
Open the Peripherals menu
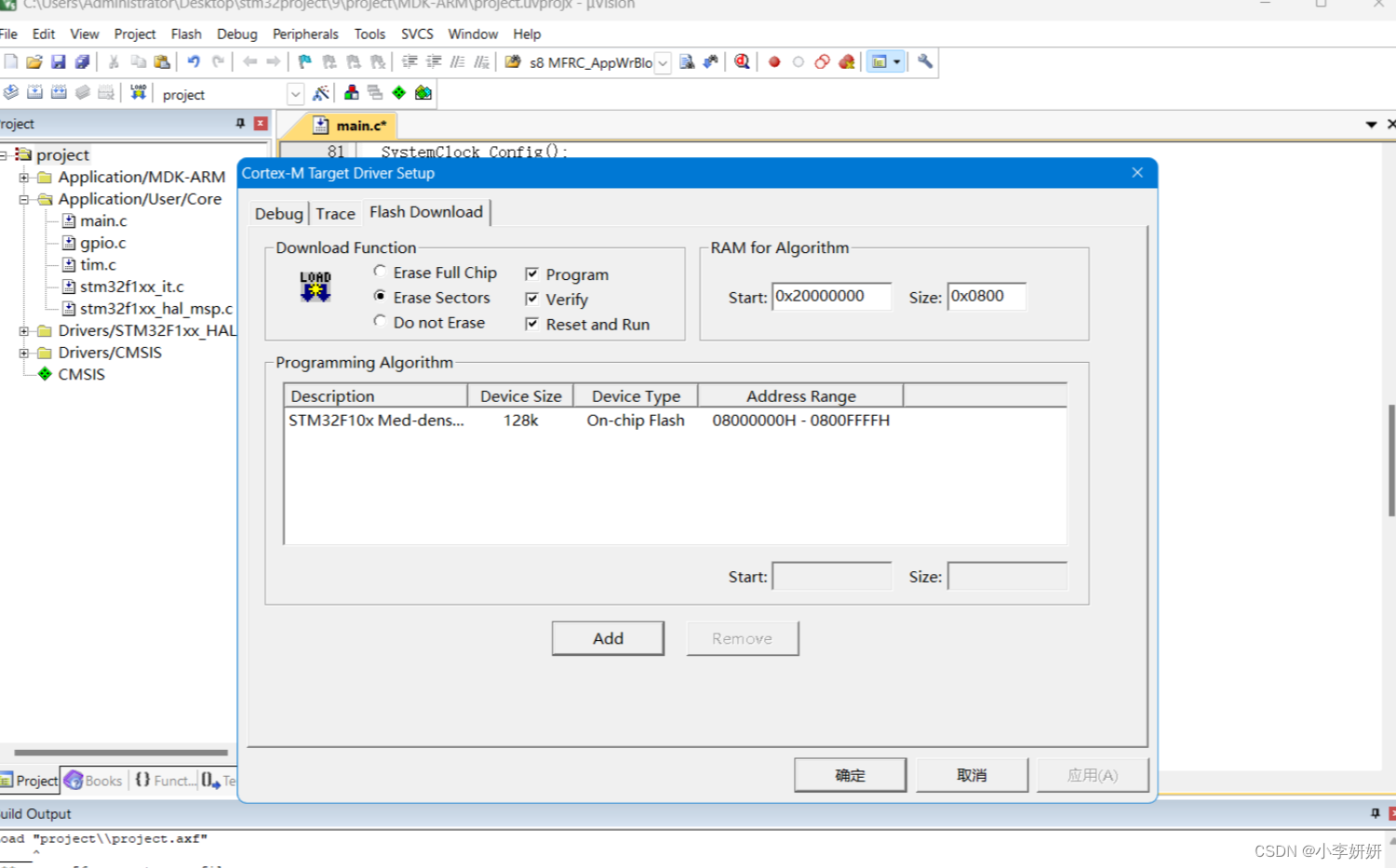click(305, 33)
